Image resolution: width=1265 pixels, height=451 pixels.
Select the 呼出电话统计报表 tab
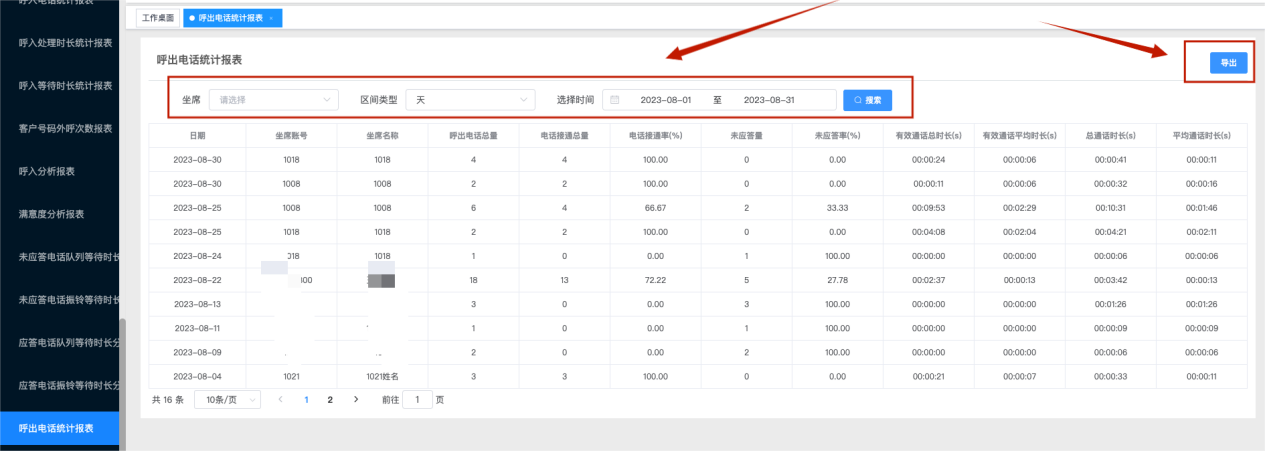click(x=231, y=18)
